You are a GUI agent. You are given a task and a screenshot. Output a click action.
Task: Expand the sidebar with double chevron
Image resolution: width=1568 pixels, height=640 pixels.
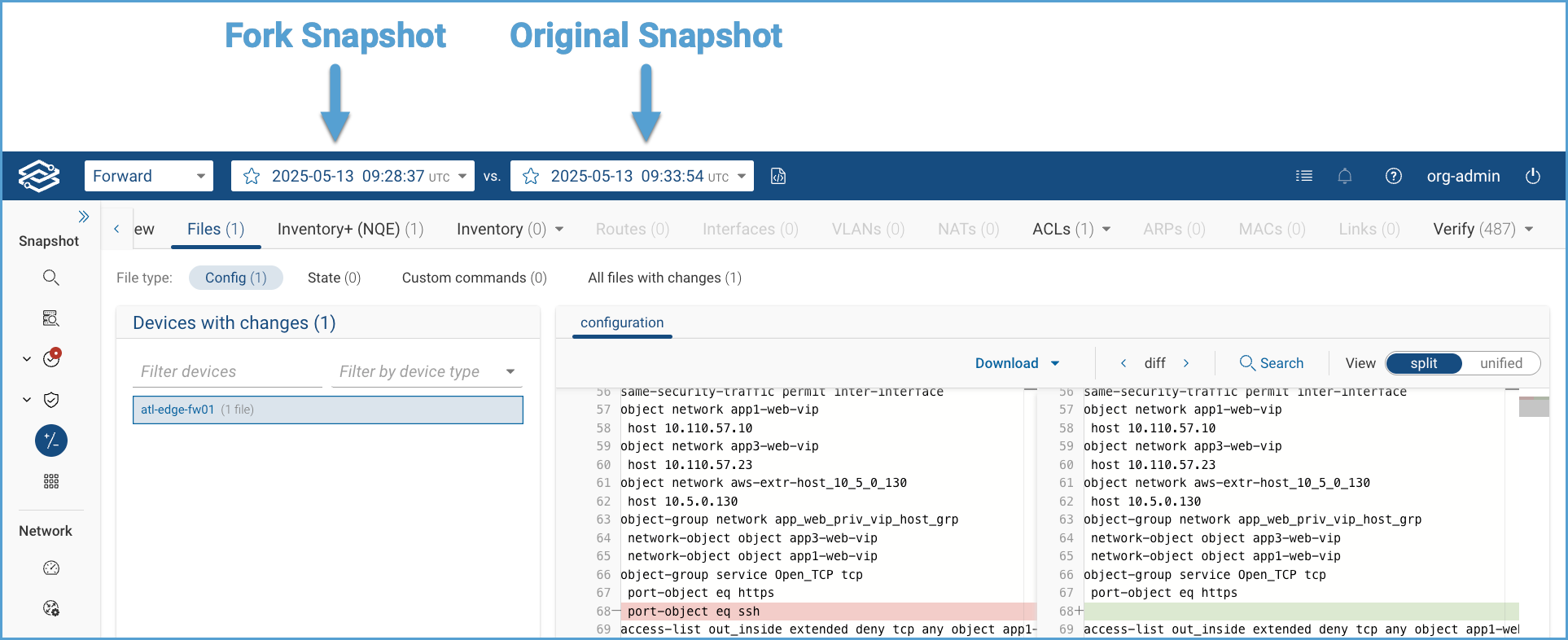point(83,217)
